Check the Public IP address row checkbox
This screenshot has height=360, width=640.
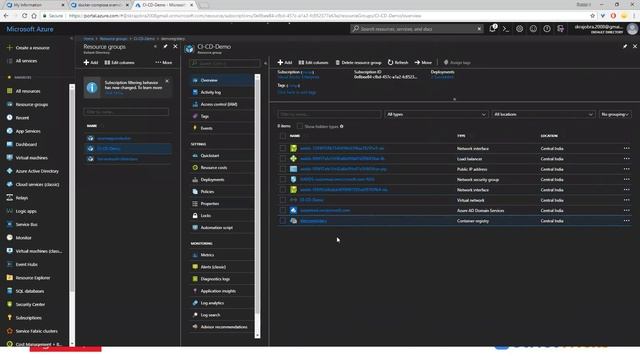click(283, 169)
